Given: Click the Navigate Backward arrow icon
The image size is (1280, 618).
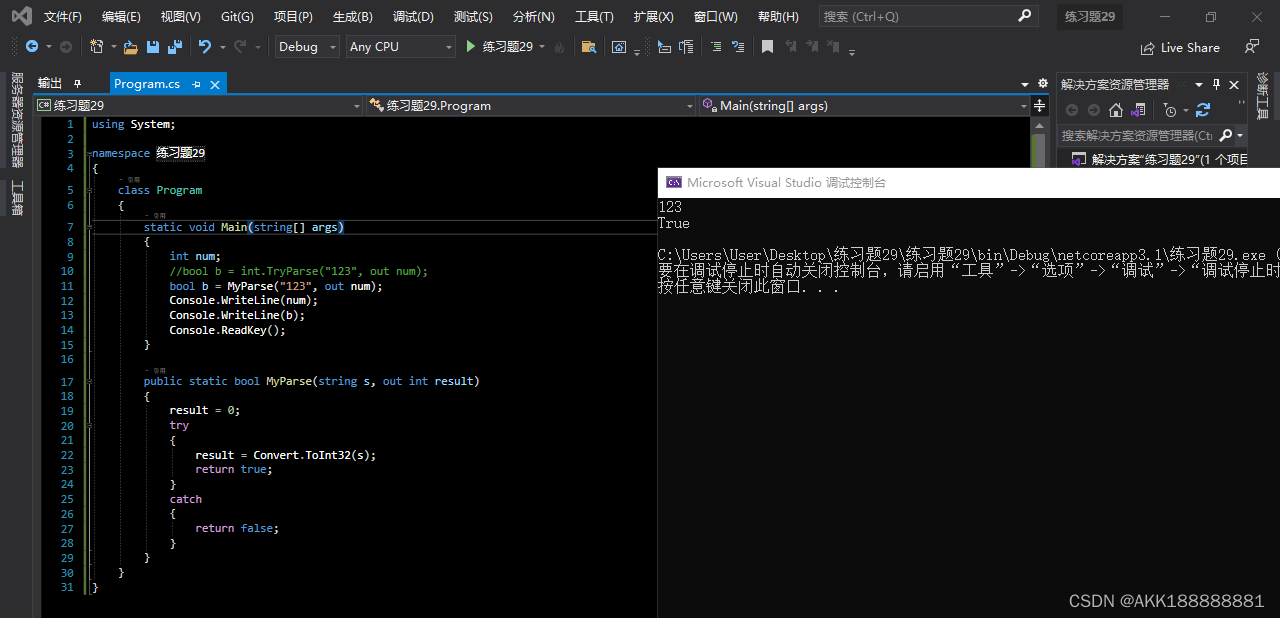Looking at the screenshot, I should point(32,47).
